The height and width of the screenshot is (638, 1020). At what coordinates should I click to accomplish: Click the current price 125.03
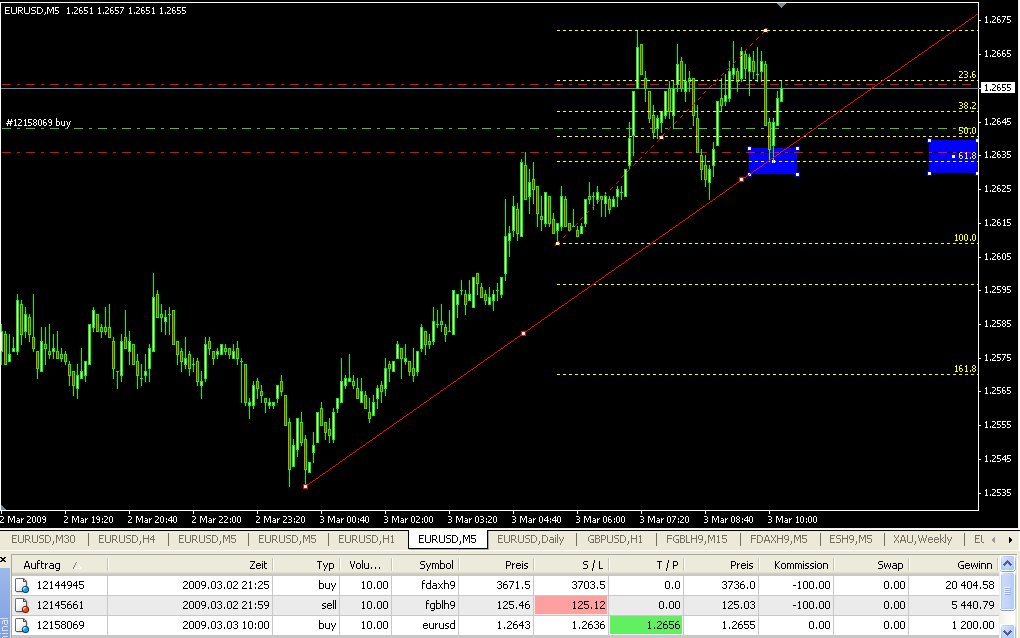pos(738,605)
